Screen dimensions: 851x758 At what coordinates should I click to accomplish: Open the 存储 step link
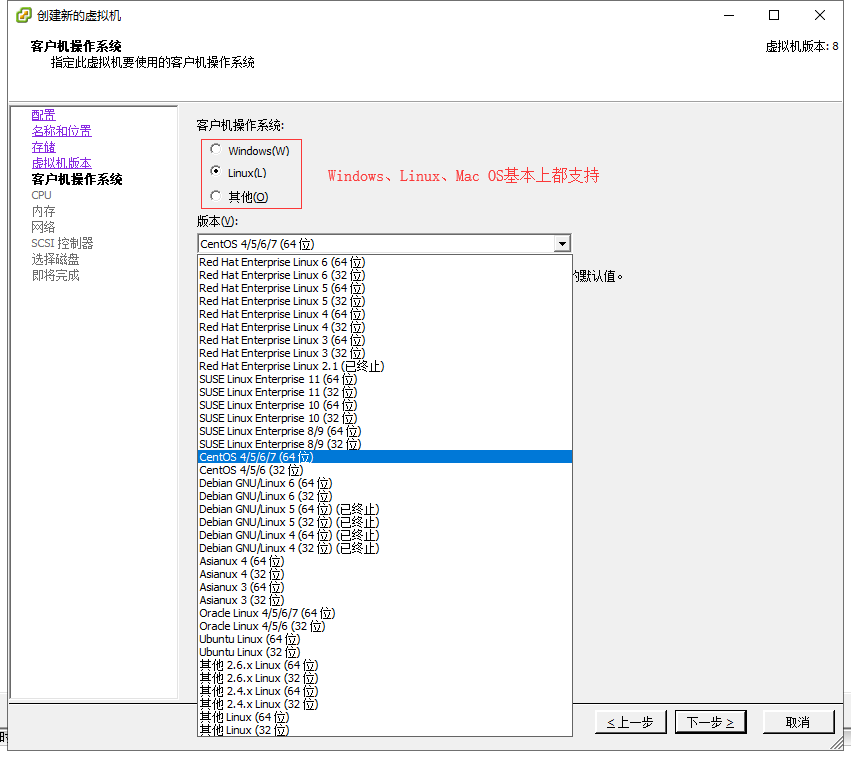pos(43,147)
